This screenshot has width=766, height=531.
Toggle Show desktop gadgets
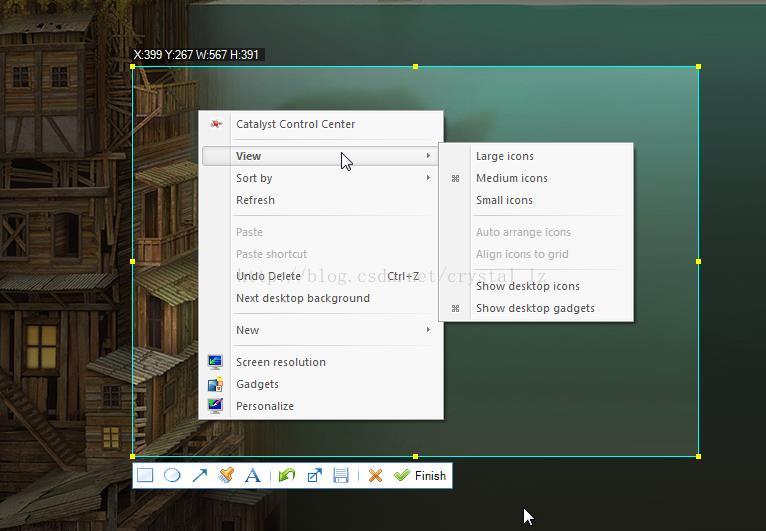536,308
